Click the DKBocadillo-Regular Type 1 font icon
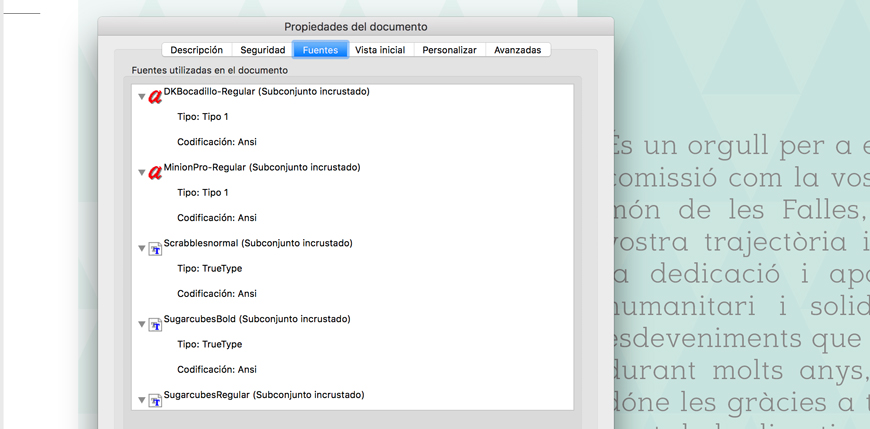This screenshot has width=870, height=429. click(155, 97)
